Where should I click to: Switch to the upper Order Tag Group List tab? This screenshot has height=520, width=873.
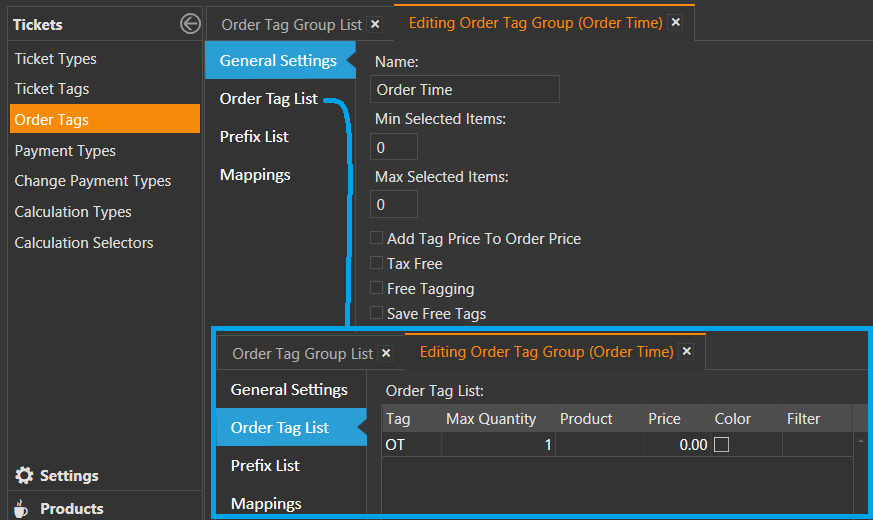pyautogui.click(x=291, y=24)
